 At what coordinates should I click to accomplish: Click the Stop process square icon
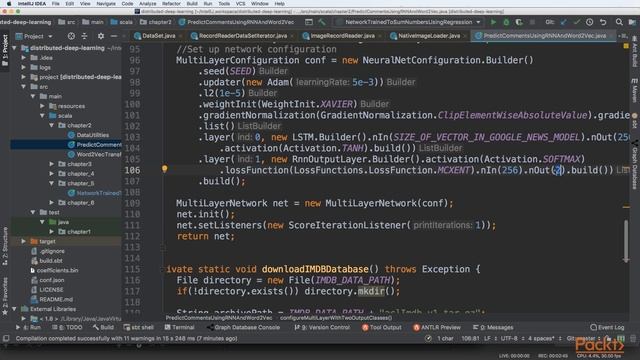coord(532,22)
